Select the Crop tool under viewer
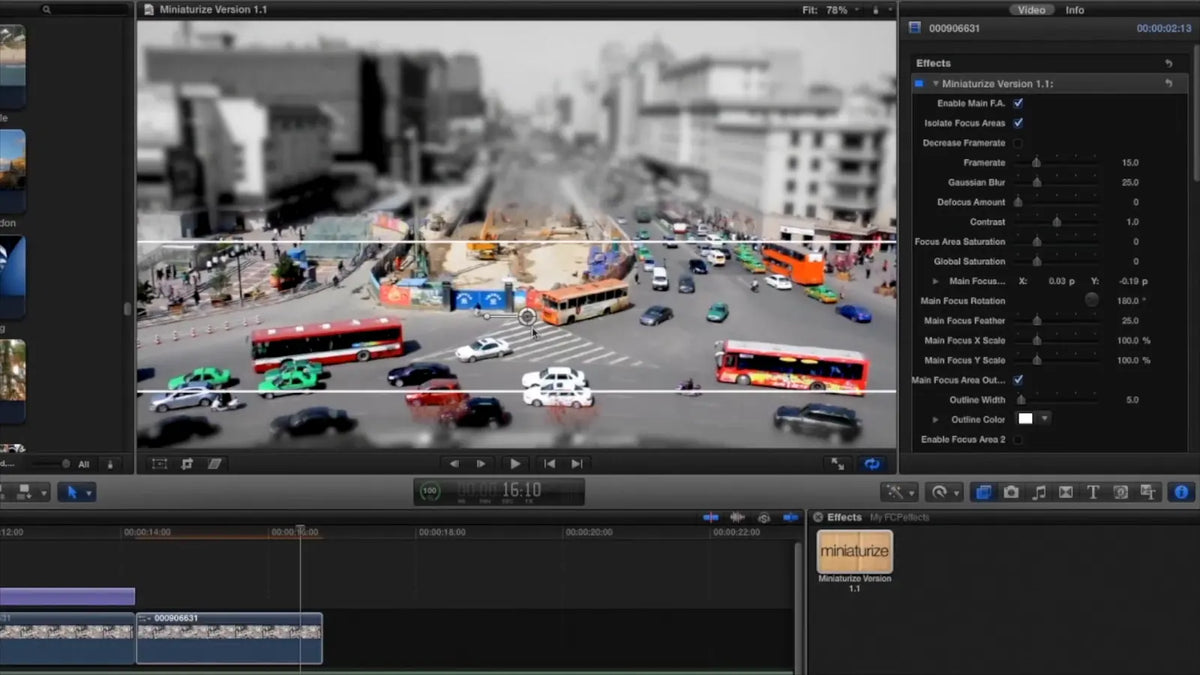This screenshot has height=675, width=1200. point(187,464)
